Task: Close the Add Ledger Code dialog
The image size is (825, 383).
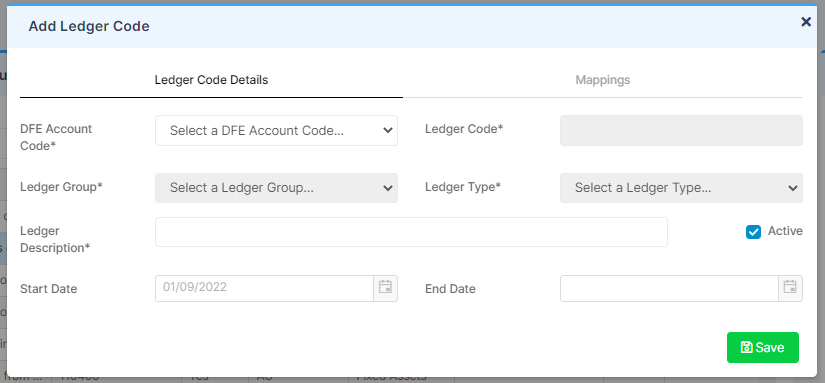Action: coord(806,22)
